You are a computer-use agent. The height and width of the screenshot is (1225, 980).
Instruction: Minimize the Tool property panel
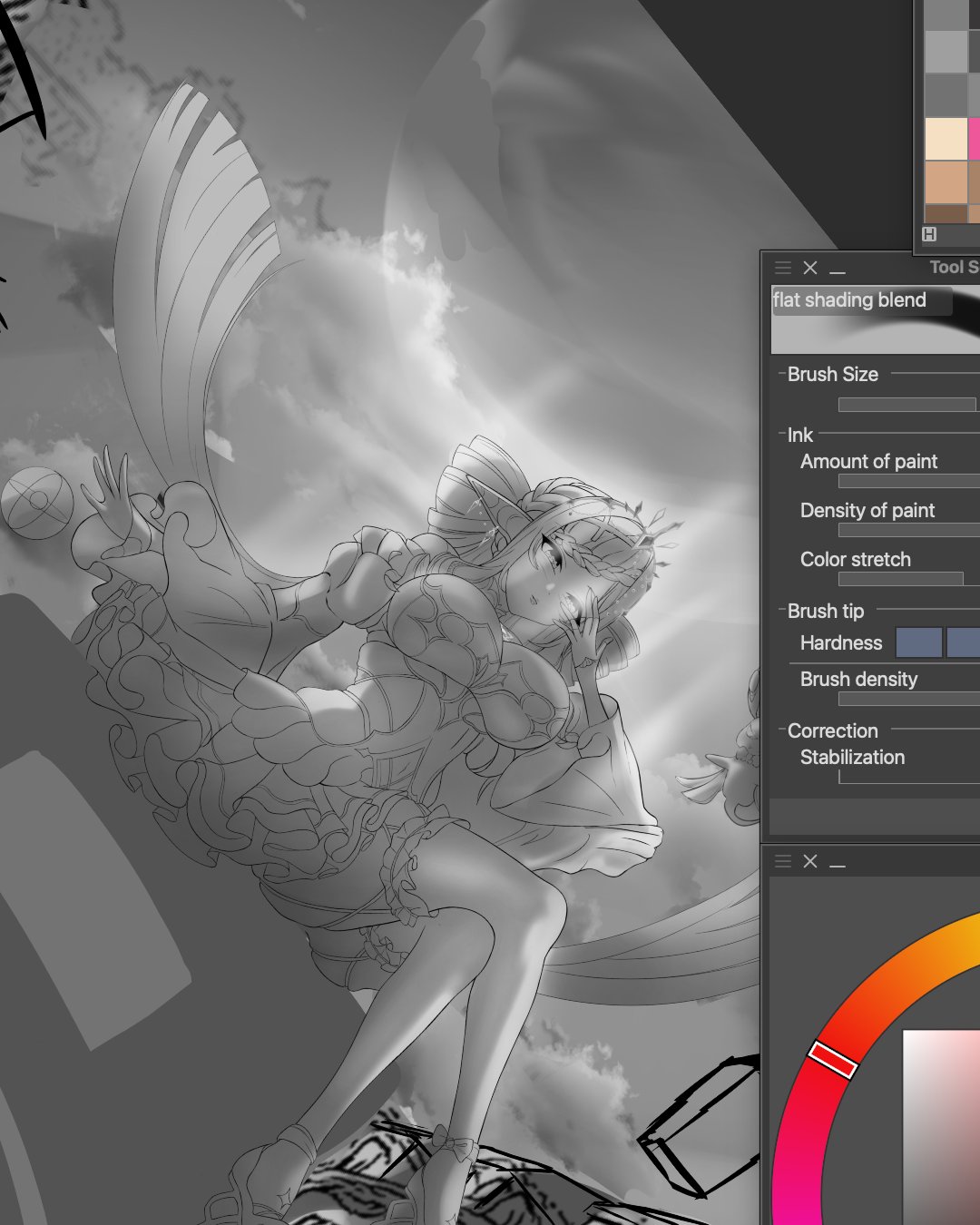[x=838, y=271]
